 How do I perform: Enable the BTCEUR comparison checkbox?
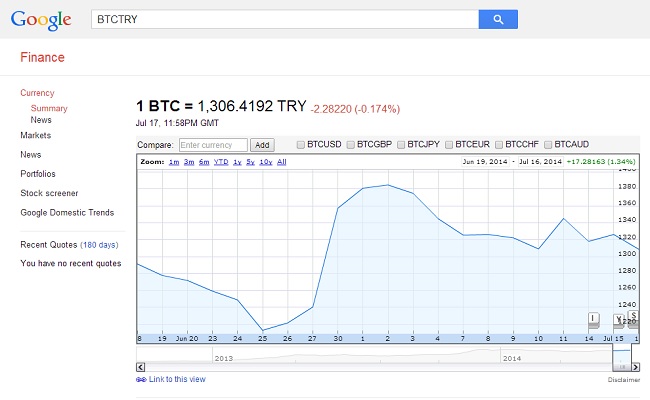tap(449, 145)
